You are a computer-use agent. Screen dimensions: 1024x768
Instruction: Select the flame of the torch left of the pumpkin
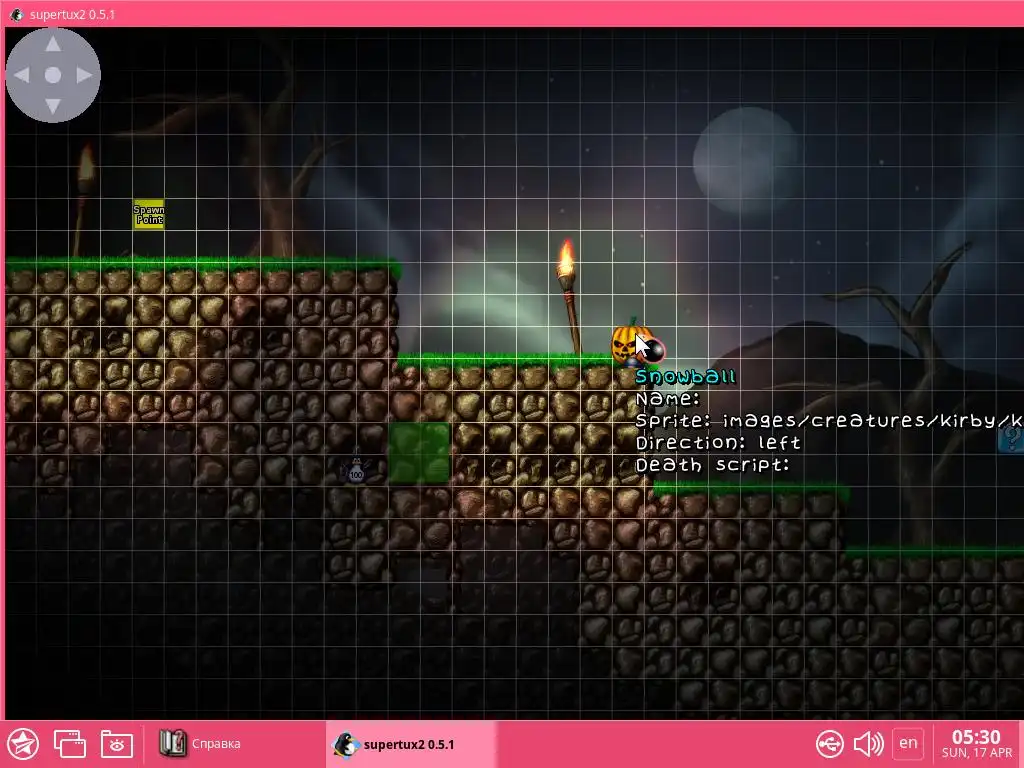point(566,257)
